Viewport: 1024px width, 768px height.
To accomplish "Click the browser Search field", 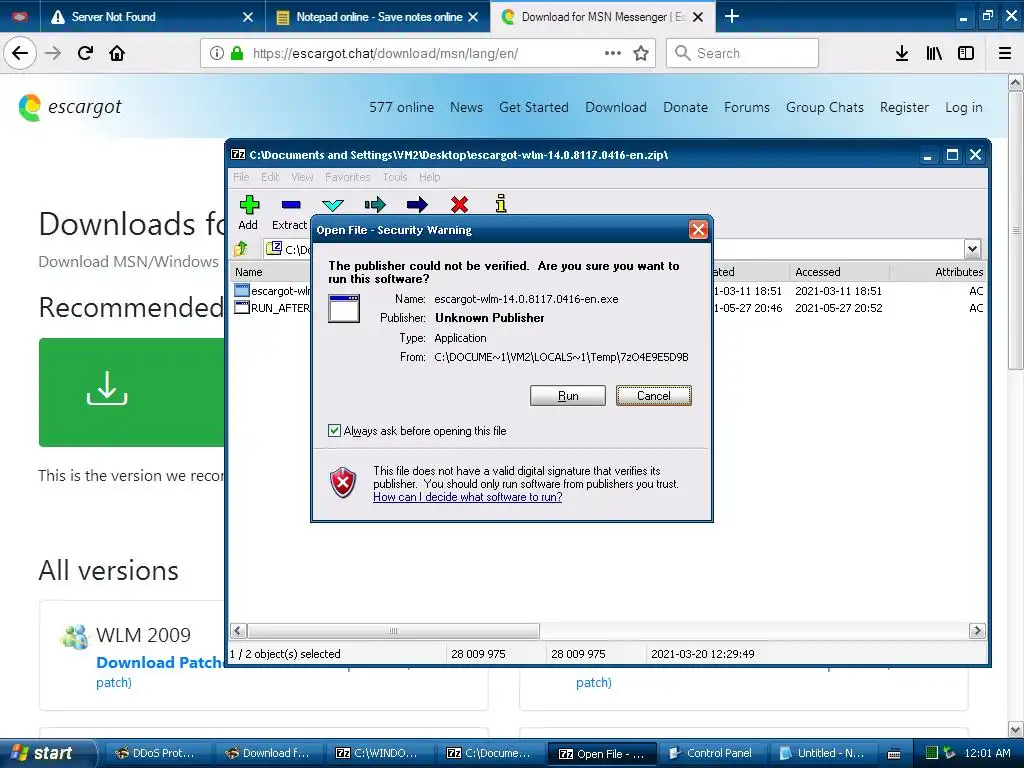I will pyautogui.click(x=742, y=53).
